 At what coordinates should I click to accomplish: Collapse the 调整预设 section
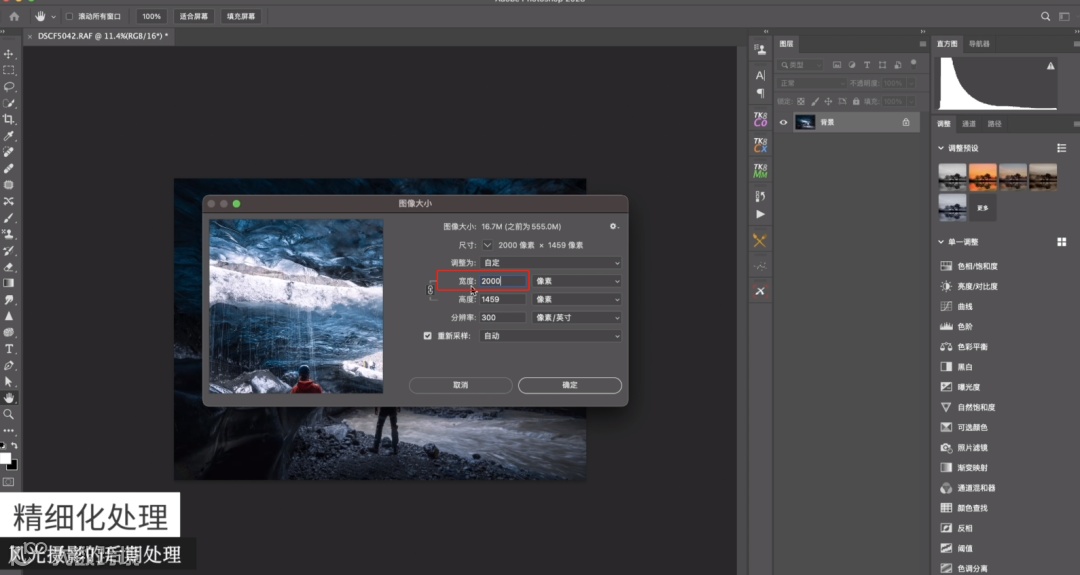[941, 148]
